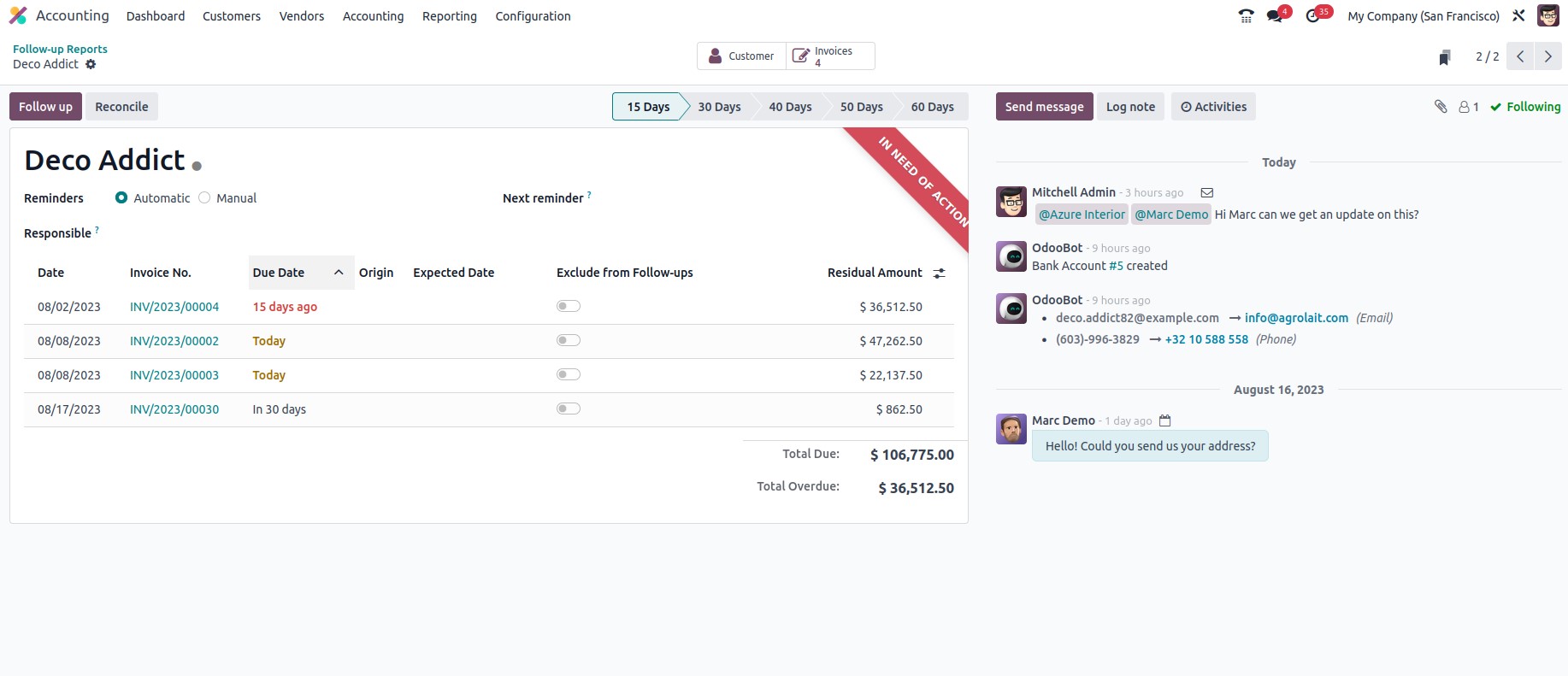This screenshot has height=676, width=1568.
Task: Open the Invoices 4 smart button
Action: [x=830, y=56]
